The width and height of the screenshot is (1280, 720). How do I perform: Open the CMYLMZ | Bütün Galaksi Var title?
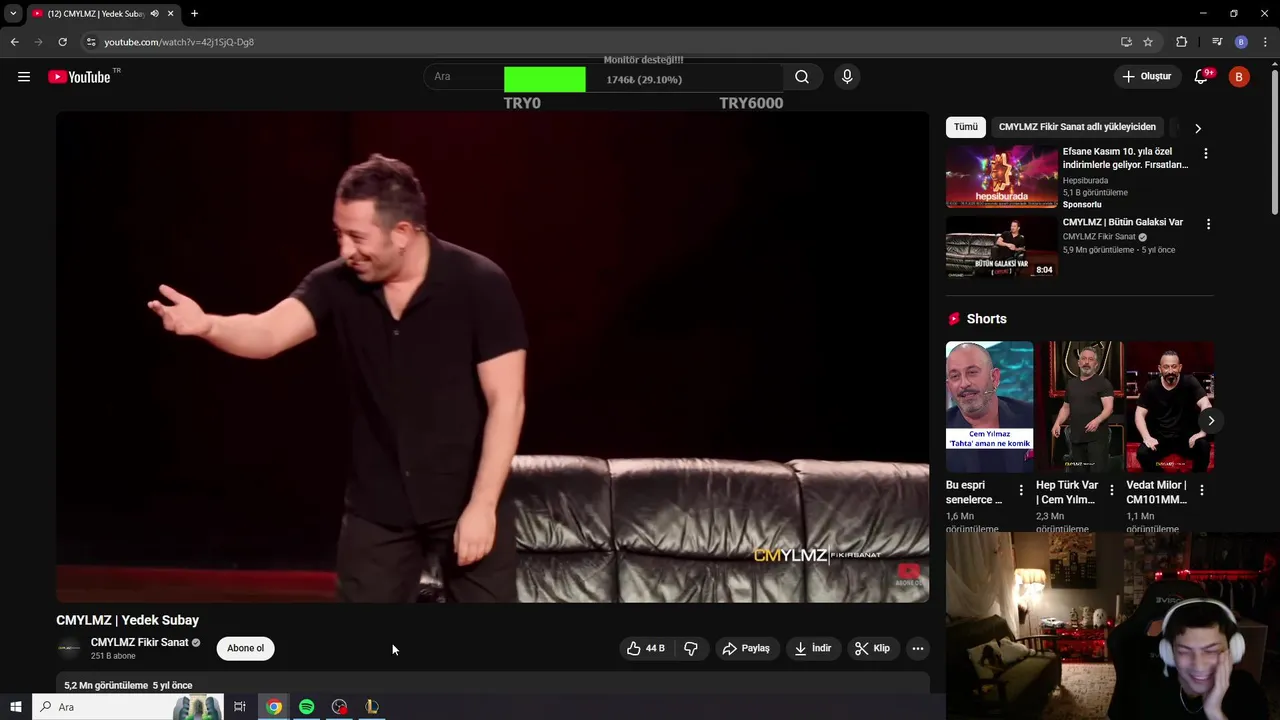pyautogui.click(x=1123, y=222)
